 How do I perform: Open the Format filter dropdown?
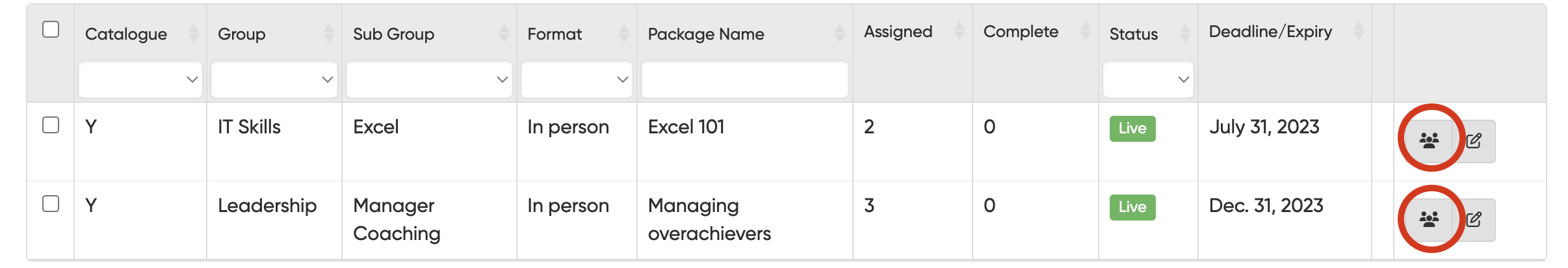pyautogui.click(x=577, y=79)
